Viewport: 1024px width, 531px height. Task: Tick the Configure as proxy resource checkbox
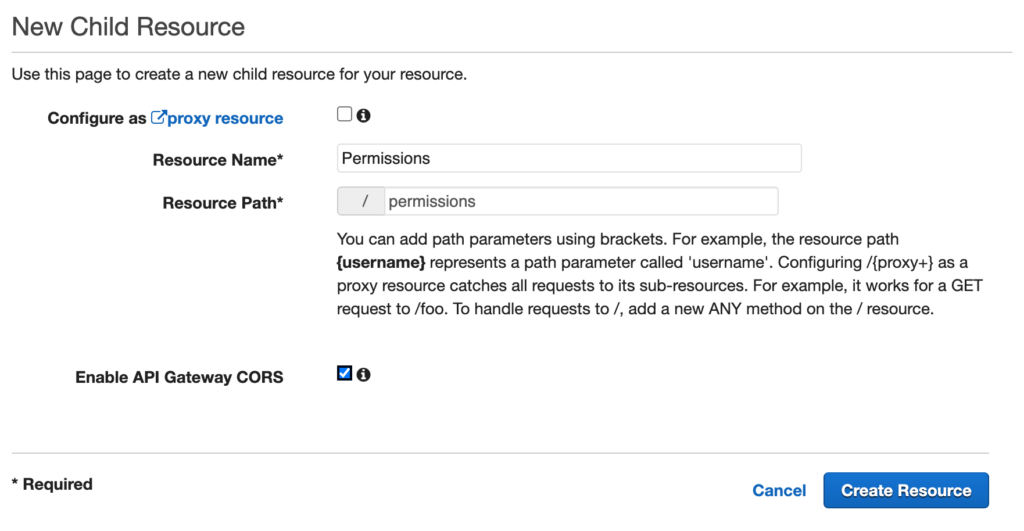click(x=344, y=115)
